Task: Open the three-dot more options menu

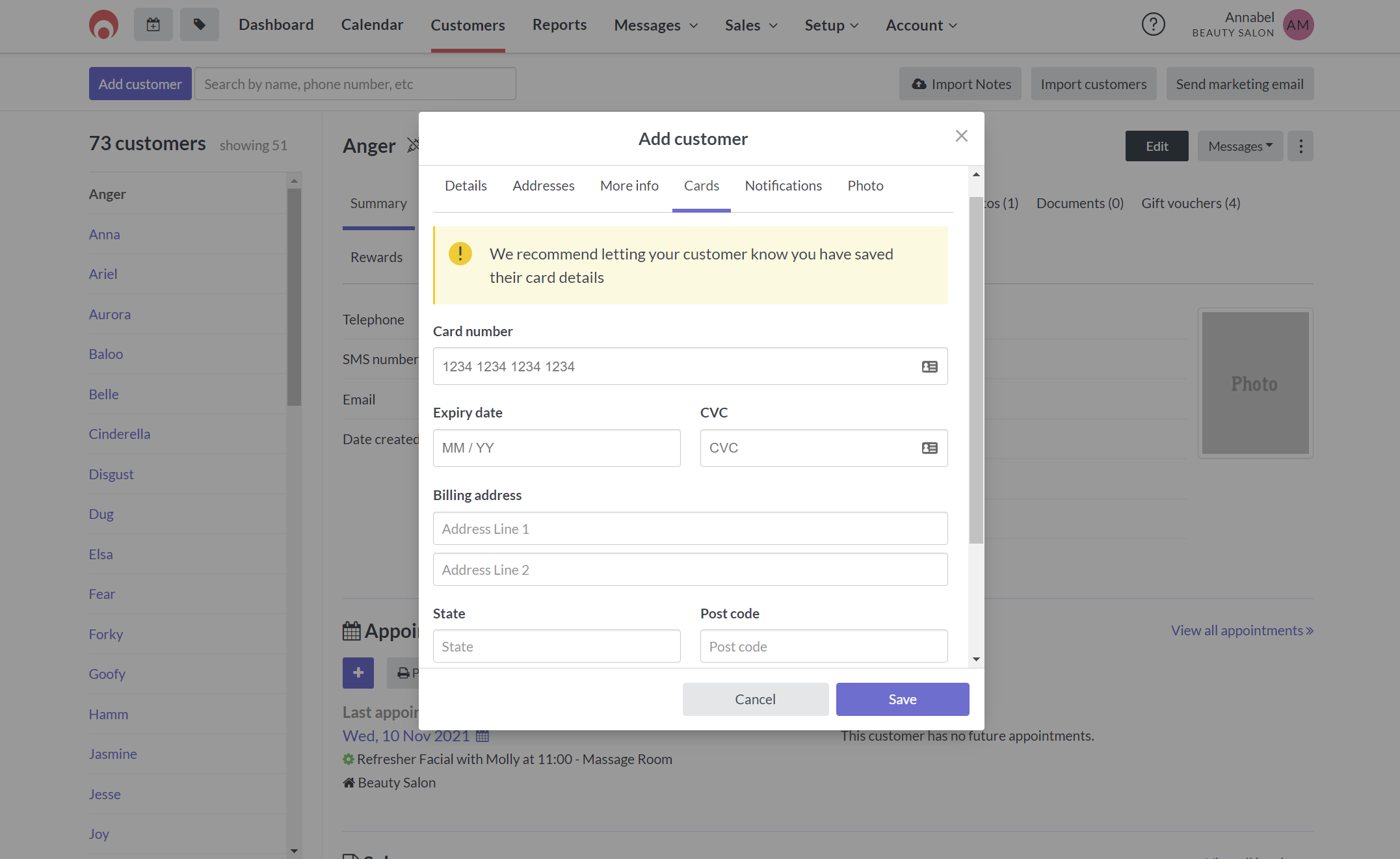Action: point(1301,146)
